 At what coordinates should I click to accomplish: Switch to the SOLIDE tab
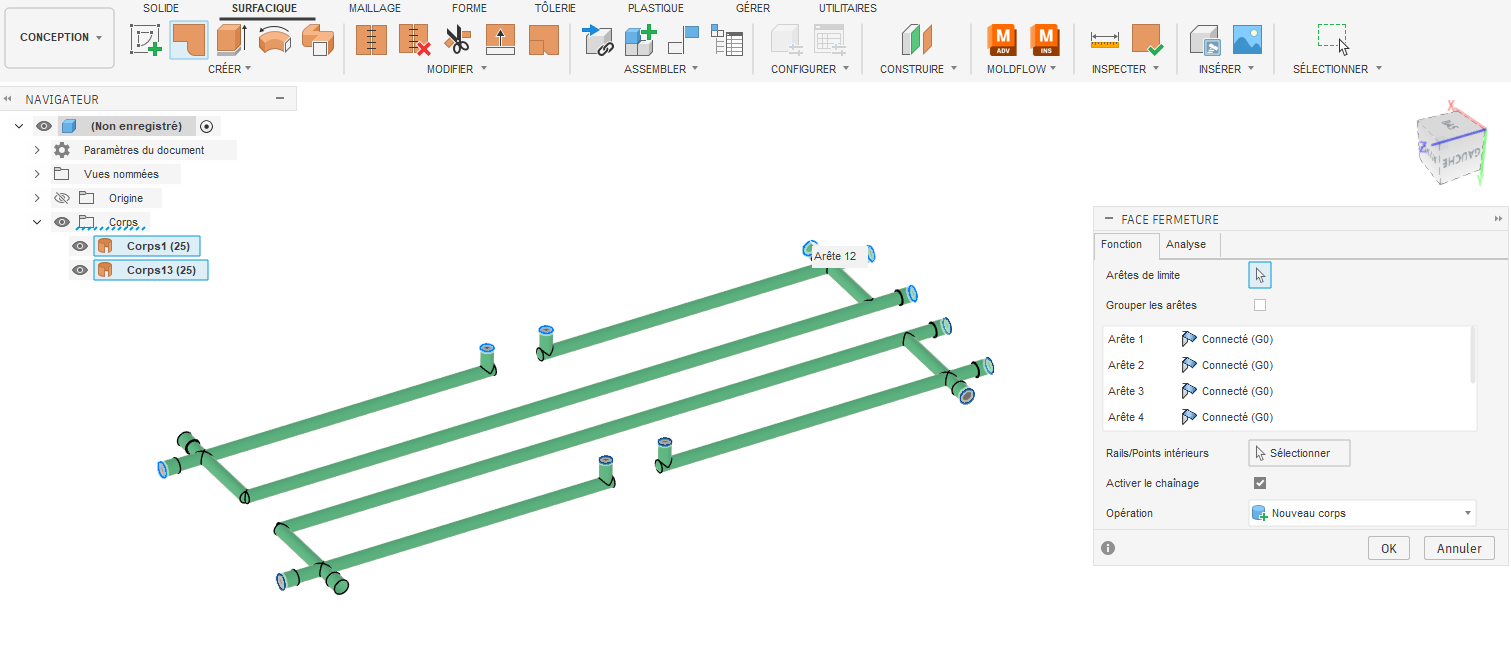click(x=161, y=8)
